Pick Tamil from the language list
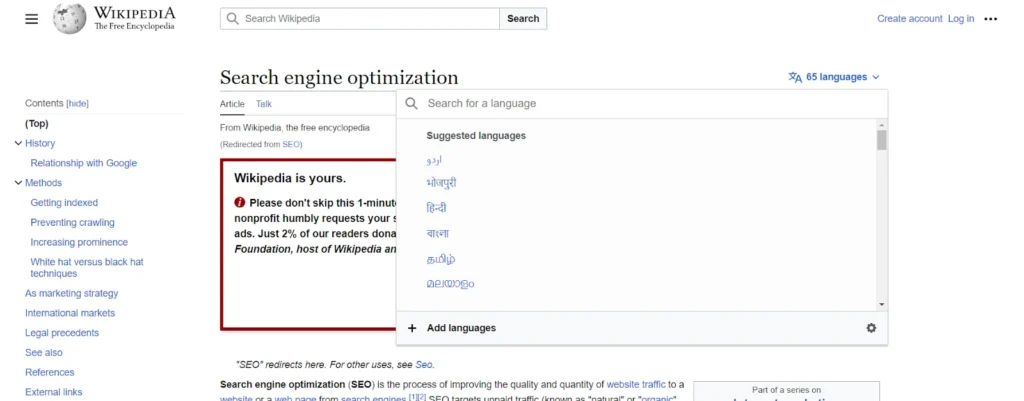This screenshot has height=401, width=1024. tap(441, 259)
